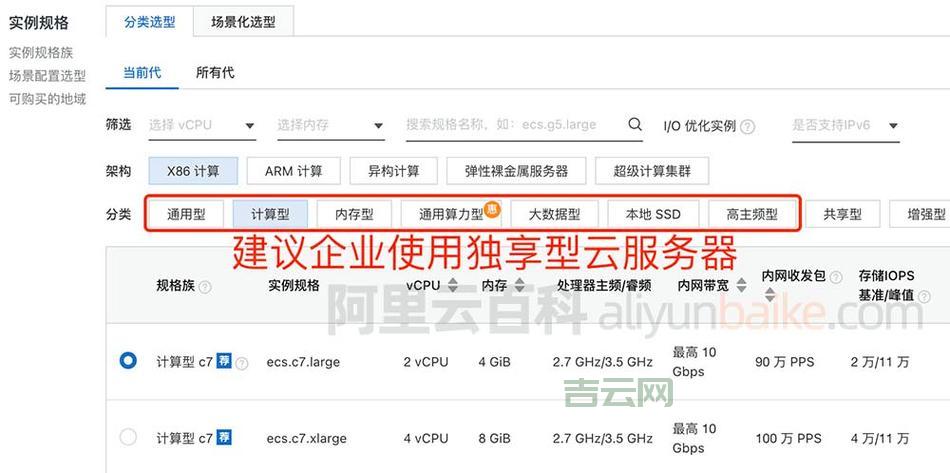Screen dimensions: 950x473
Task: Select the 所有代 tab
Action: [x=215, y=73]
